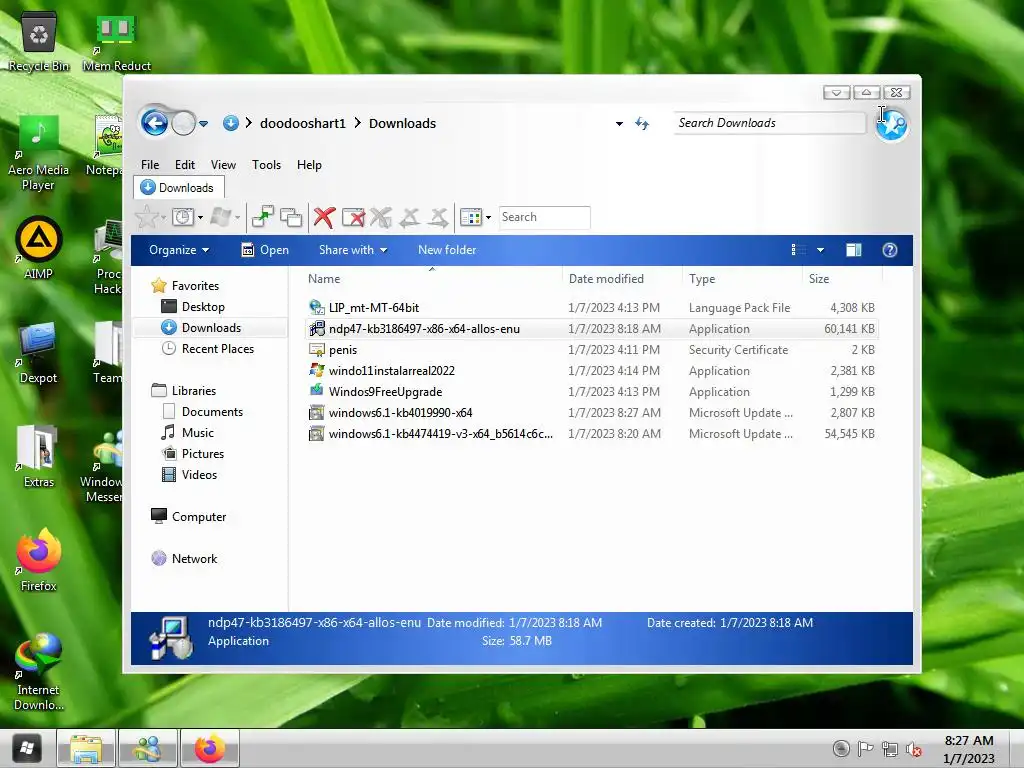This screenshot has height=768, width=1024.
Task: Select Desktop in the navigation pane
Action: click(202, 307)
